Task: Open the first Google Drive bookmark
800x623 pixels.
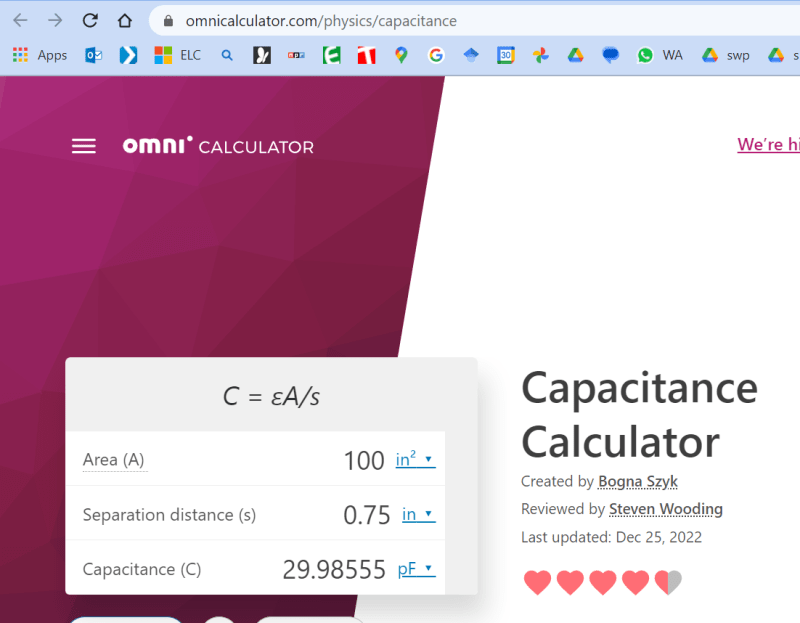Action: coord(576,55)
